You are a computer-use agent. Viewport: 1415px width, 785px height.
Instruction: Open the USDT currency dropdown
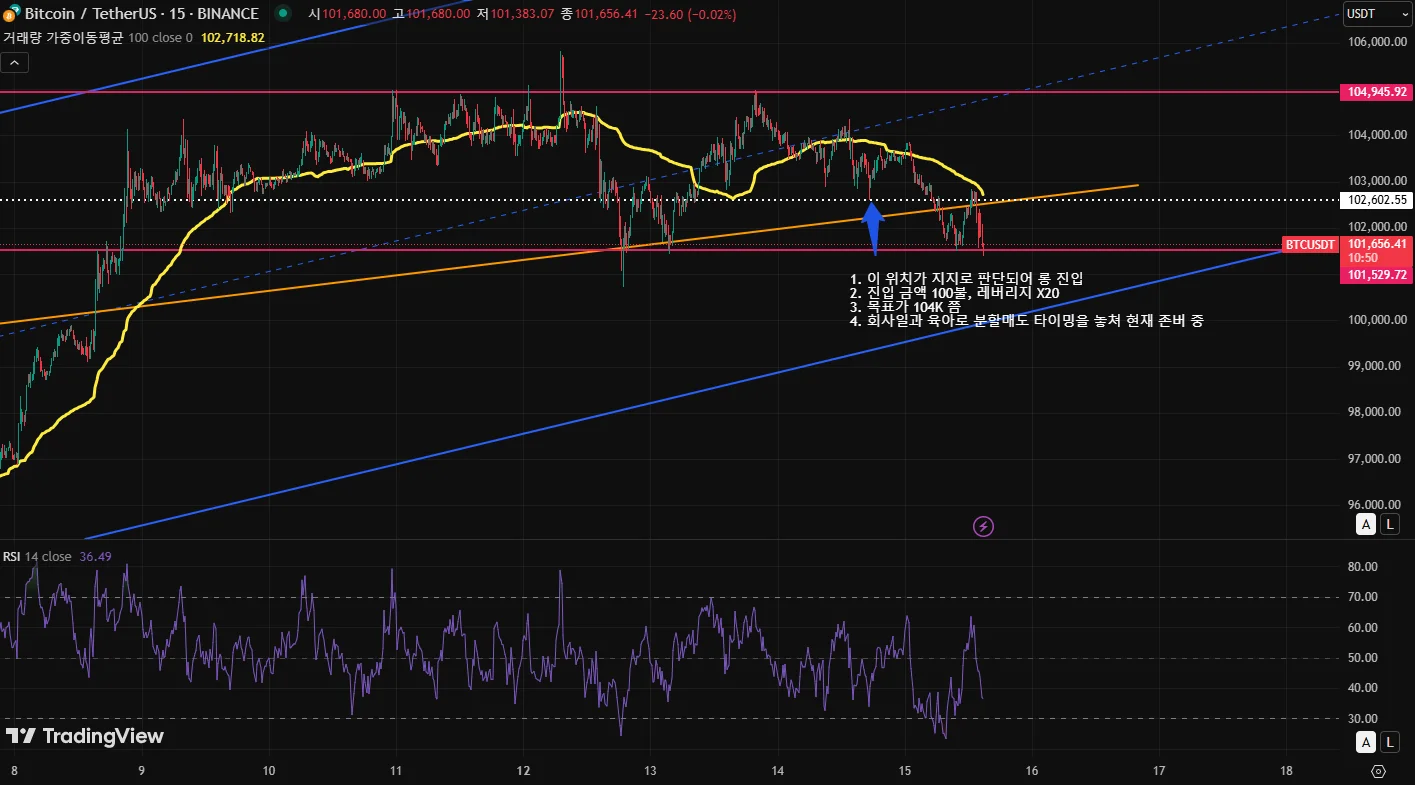tap(1377, 14)
